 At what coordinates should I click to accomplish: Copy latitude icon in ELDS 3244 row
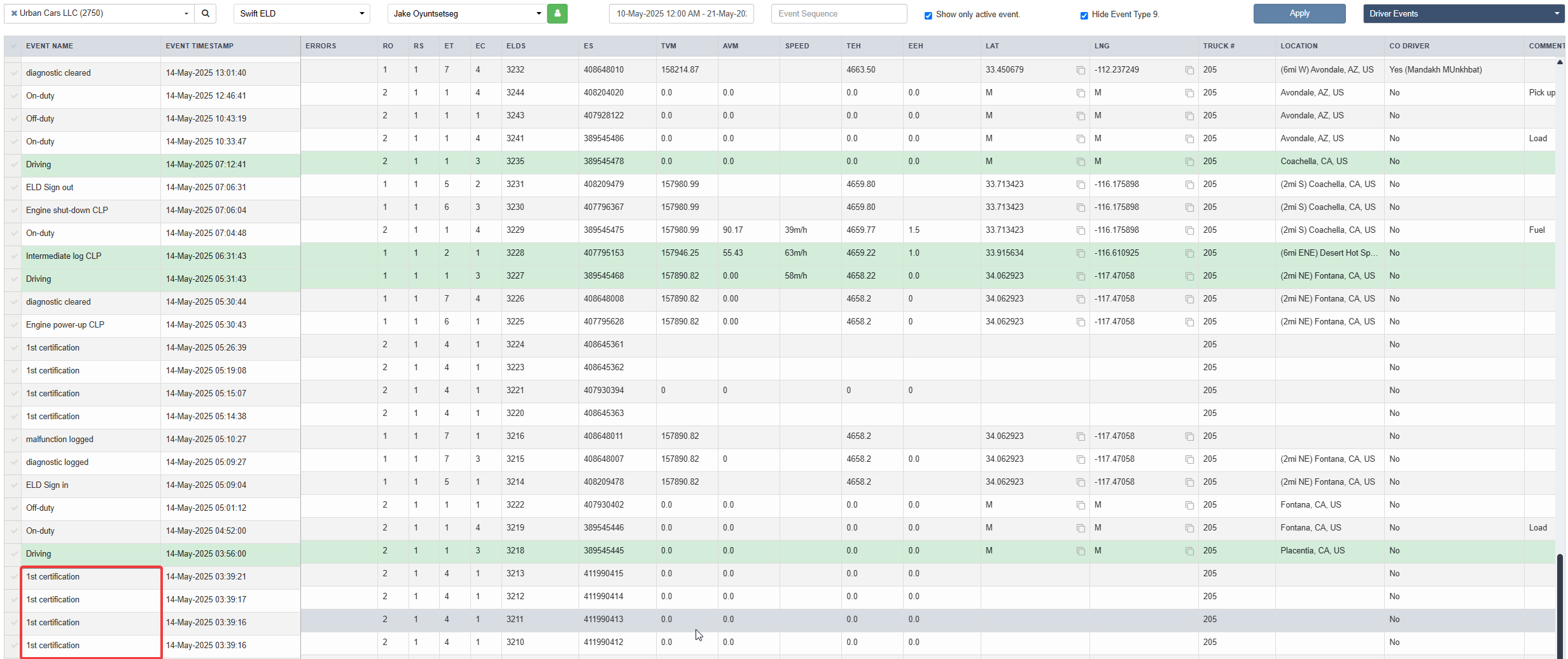pos(1081,93)
